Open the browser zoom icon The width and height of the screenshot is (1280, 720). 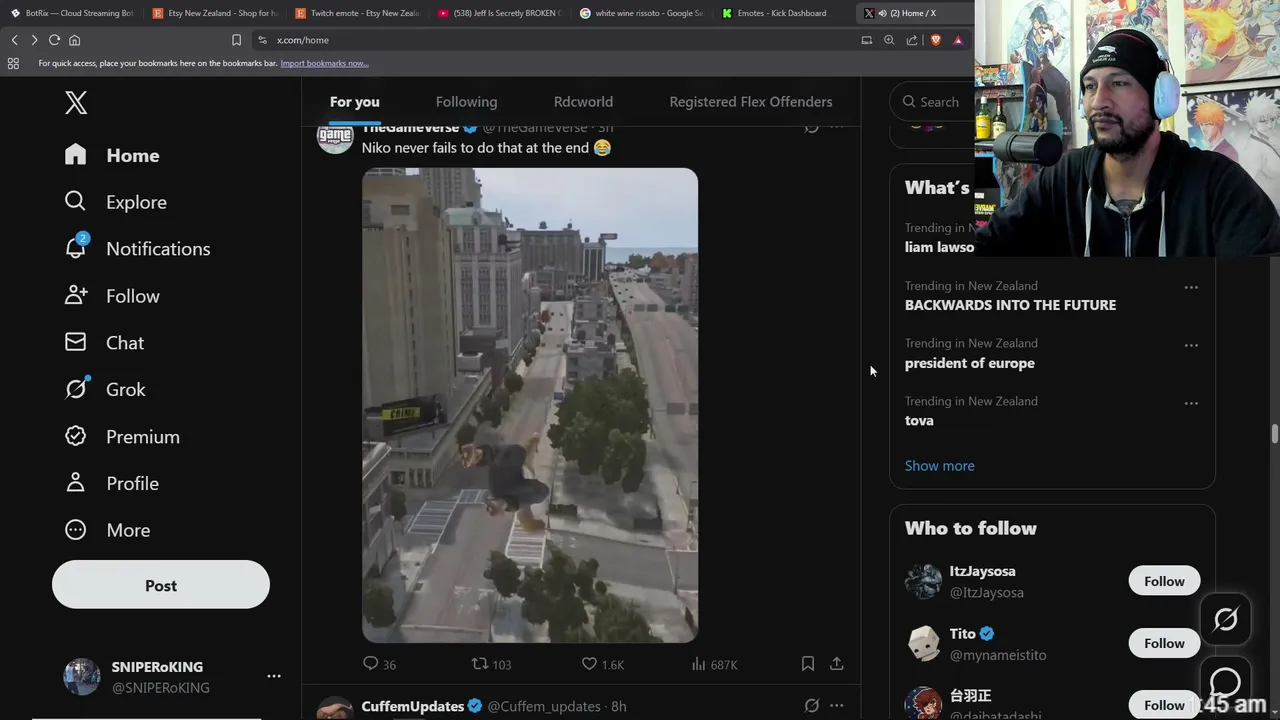(x=889, y=40)
